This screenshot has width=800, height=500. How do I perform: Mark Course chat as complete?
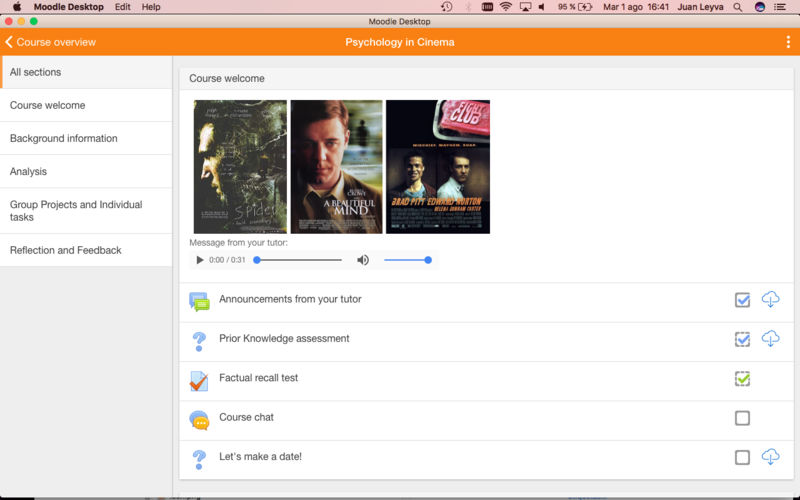[742, 418]
